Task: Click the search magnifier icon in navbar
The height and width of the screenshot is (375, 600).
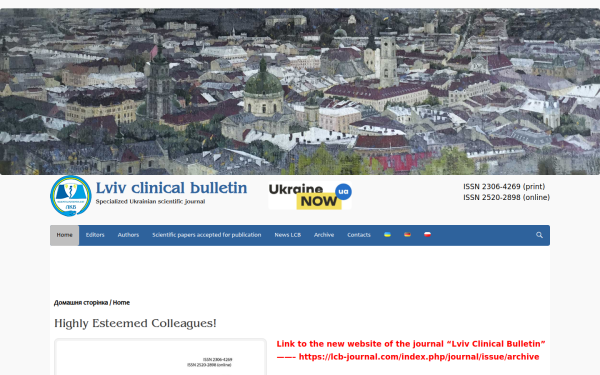Action: pos(539,235)
